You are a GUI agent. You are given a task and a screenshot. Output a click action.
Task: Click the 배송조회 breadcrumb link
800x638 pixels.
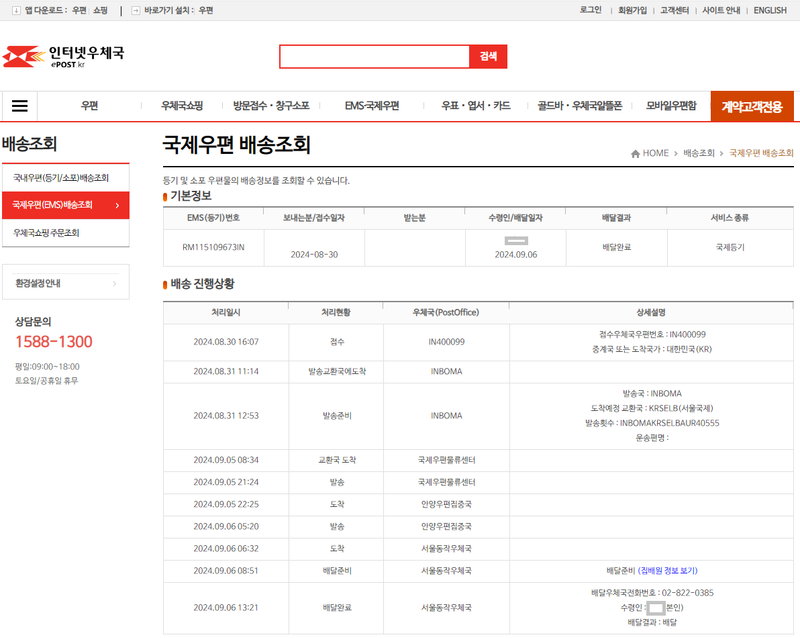point(699,153)
